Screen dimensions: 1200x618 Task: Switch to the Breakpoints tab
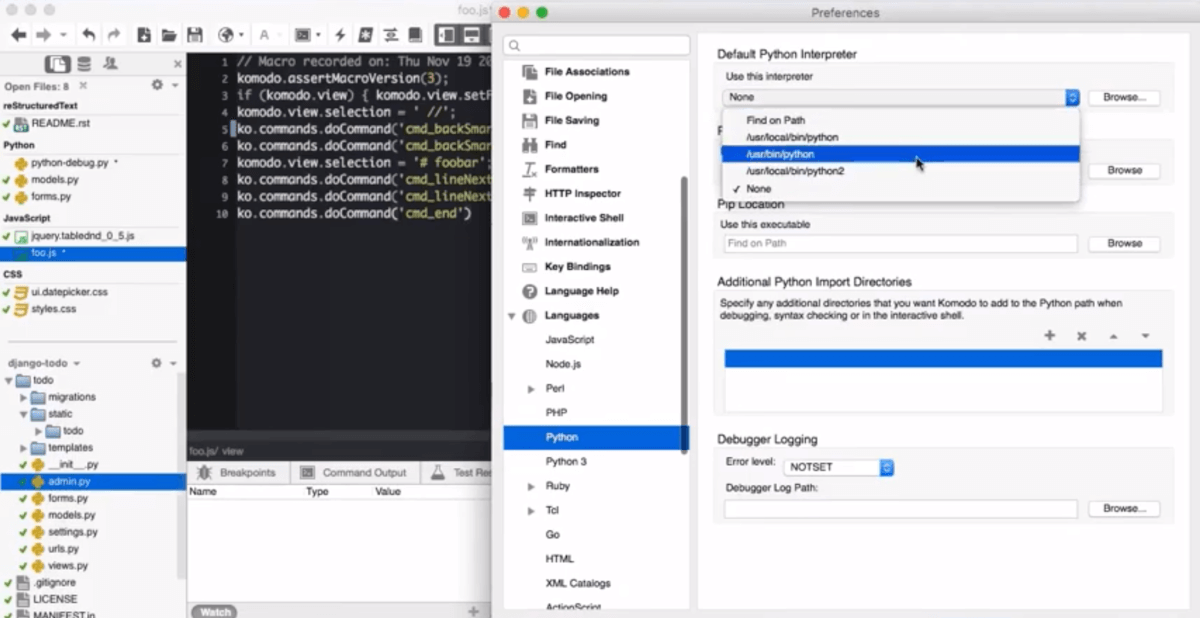point(236,472)
